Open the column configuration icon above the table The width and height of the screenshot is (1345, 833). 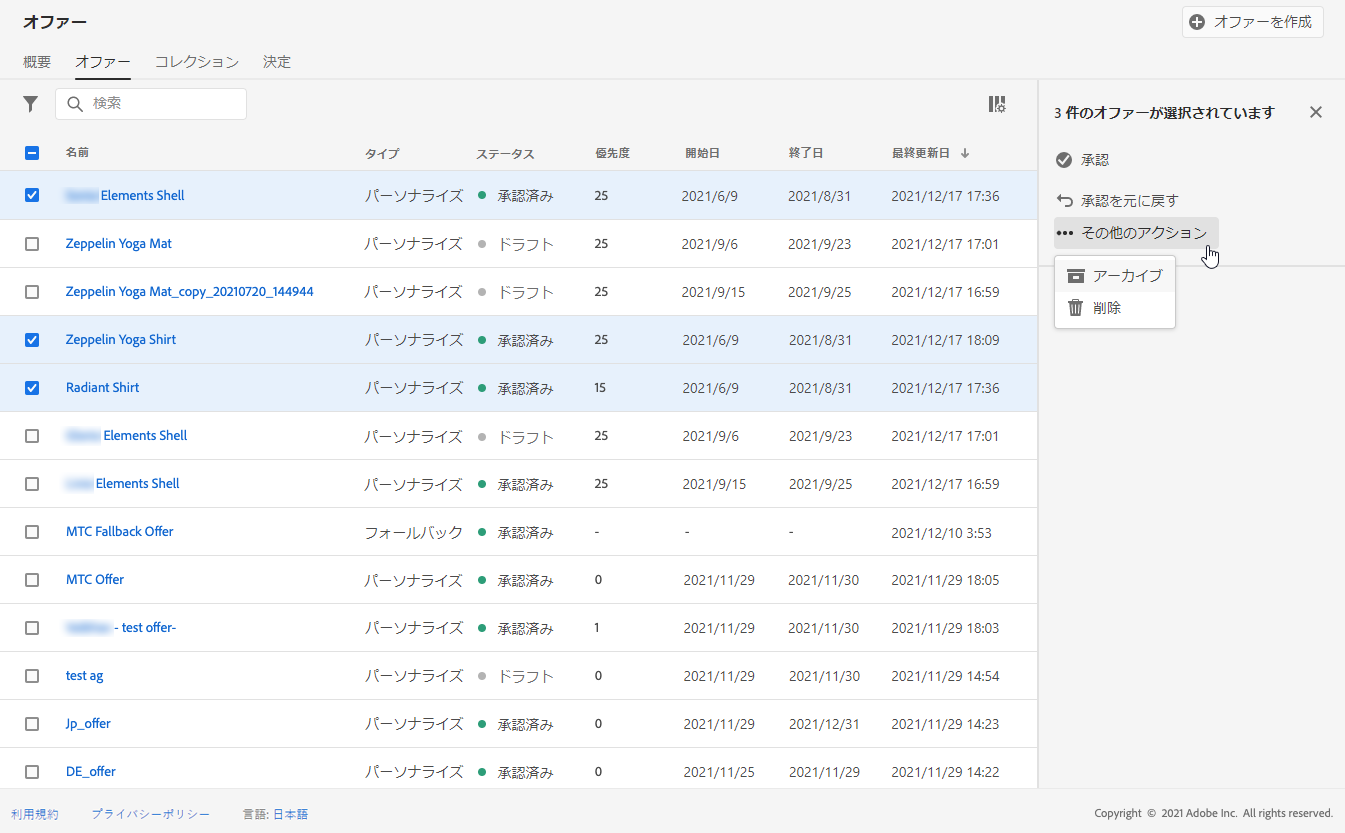pos(997,104)
